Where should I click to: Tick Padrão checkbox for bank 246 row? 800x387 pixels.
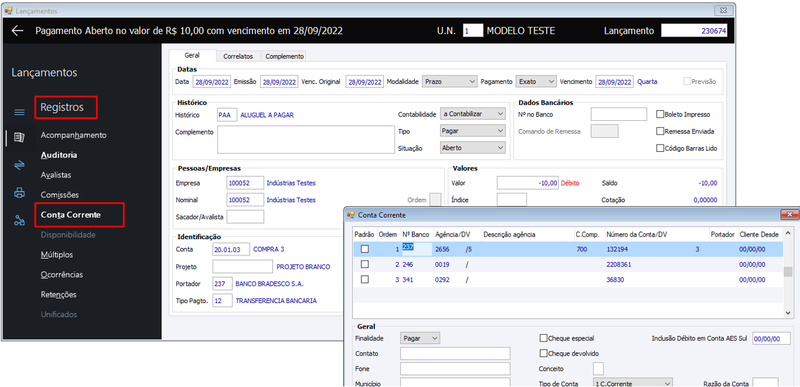(x=365, y=264)
